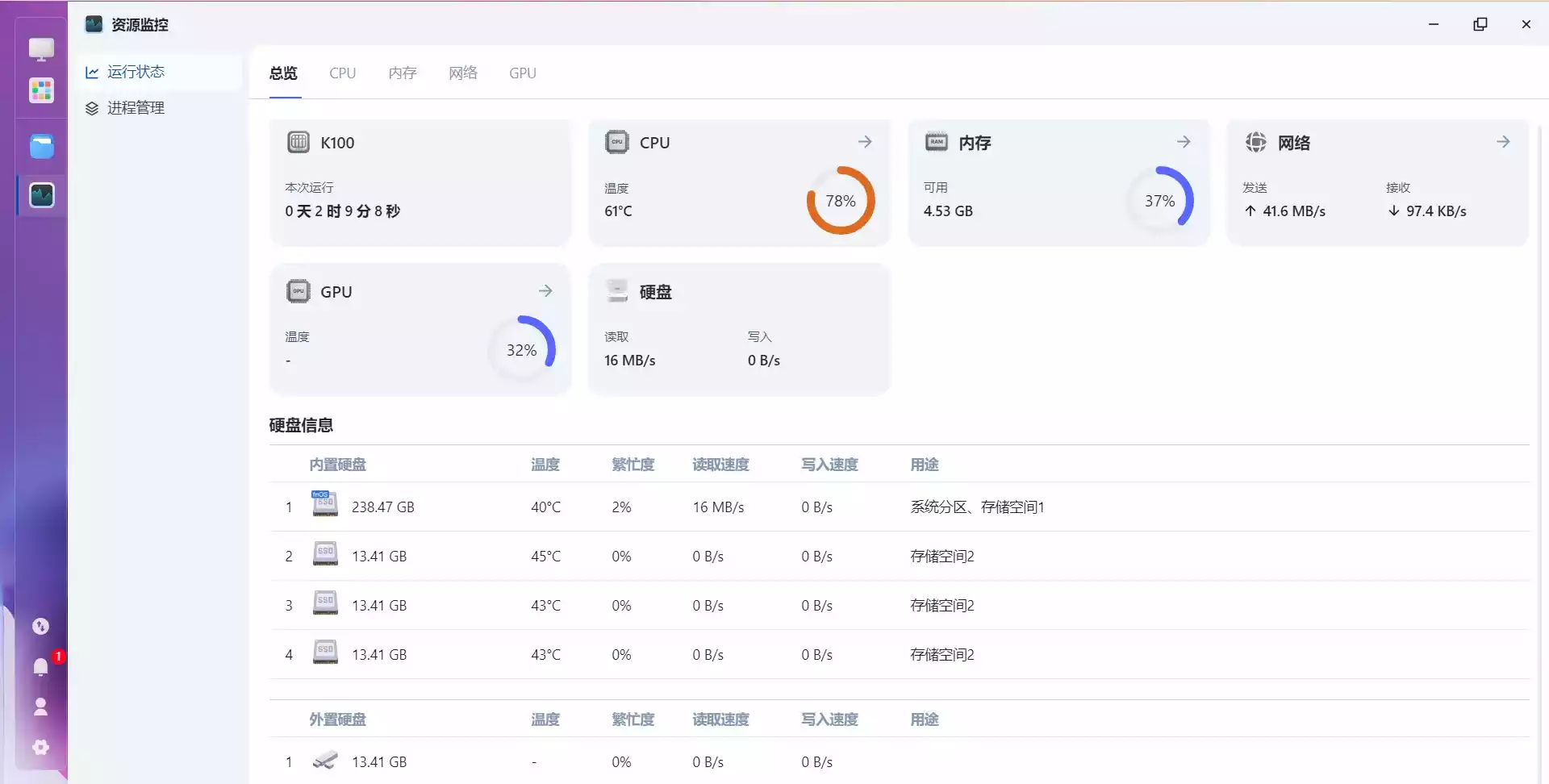Click the K100 device chip icon

pyautogui.click(x=299, y=142)
